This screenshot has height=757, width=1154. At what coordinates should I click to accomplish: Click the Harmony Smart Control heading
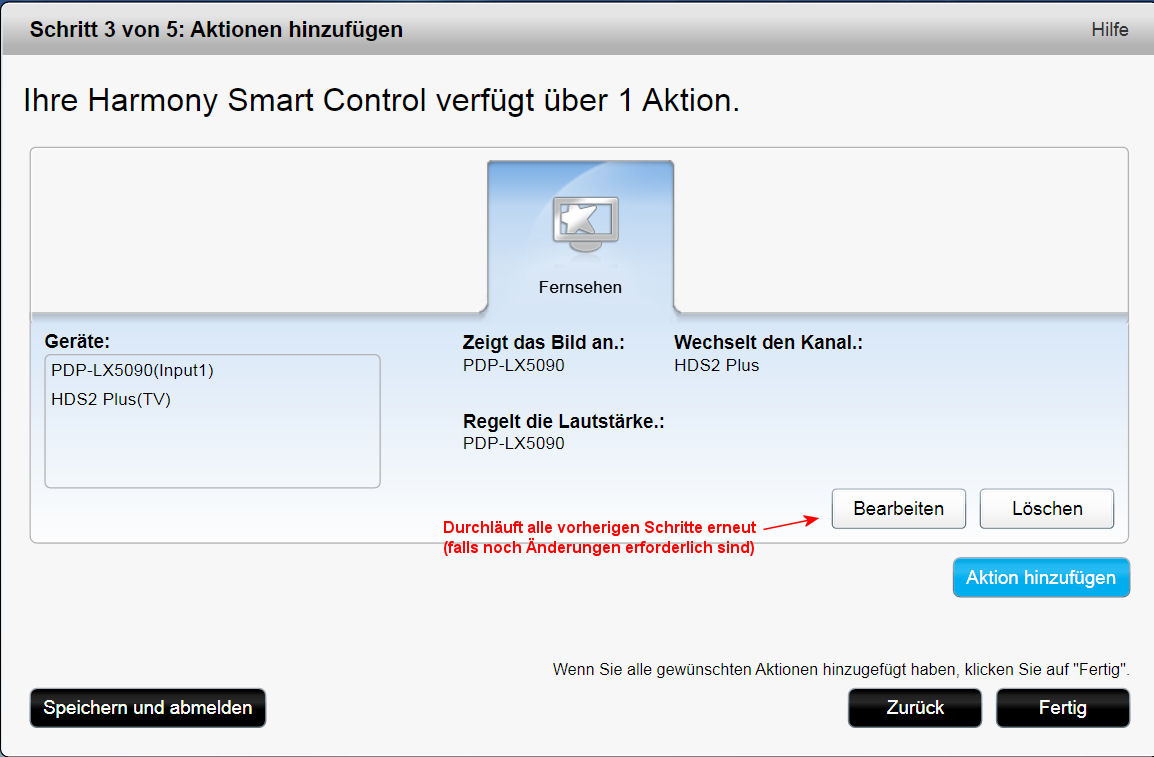pos(380,101)
